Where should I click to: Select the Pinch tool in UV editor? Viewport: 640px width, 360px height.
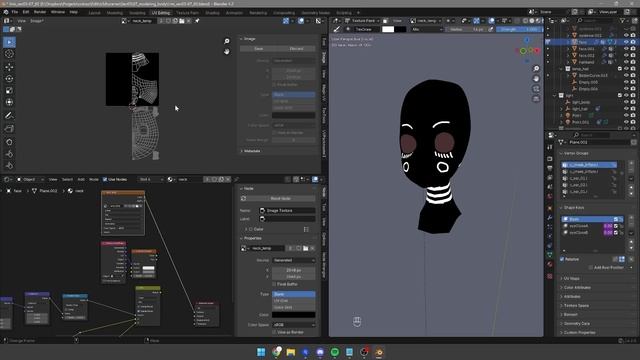(x=9, y=165)
